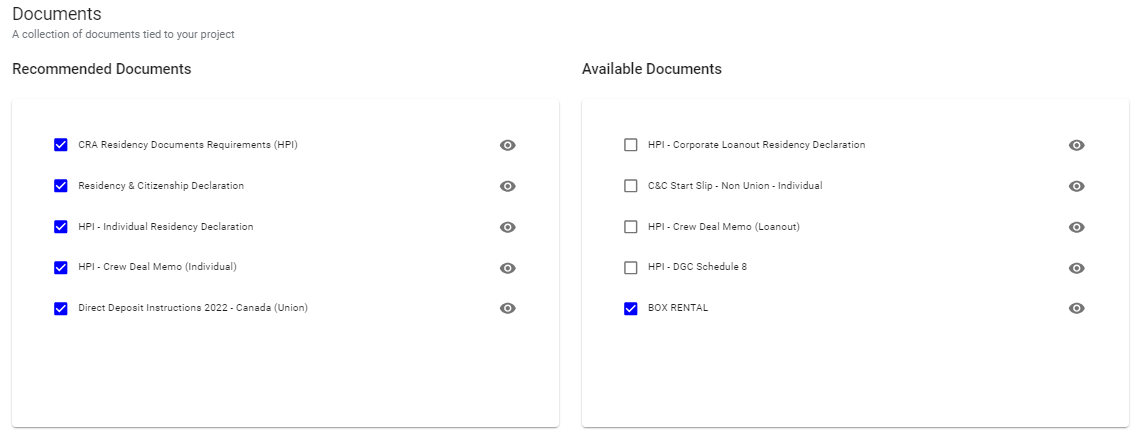Enable the HPI - DGC Schedule 8 checkbox
Viewport: 1141px width, 436px height.
(x=631, y=267)
